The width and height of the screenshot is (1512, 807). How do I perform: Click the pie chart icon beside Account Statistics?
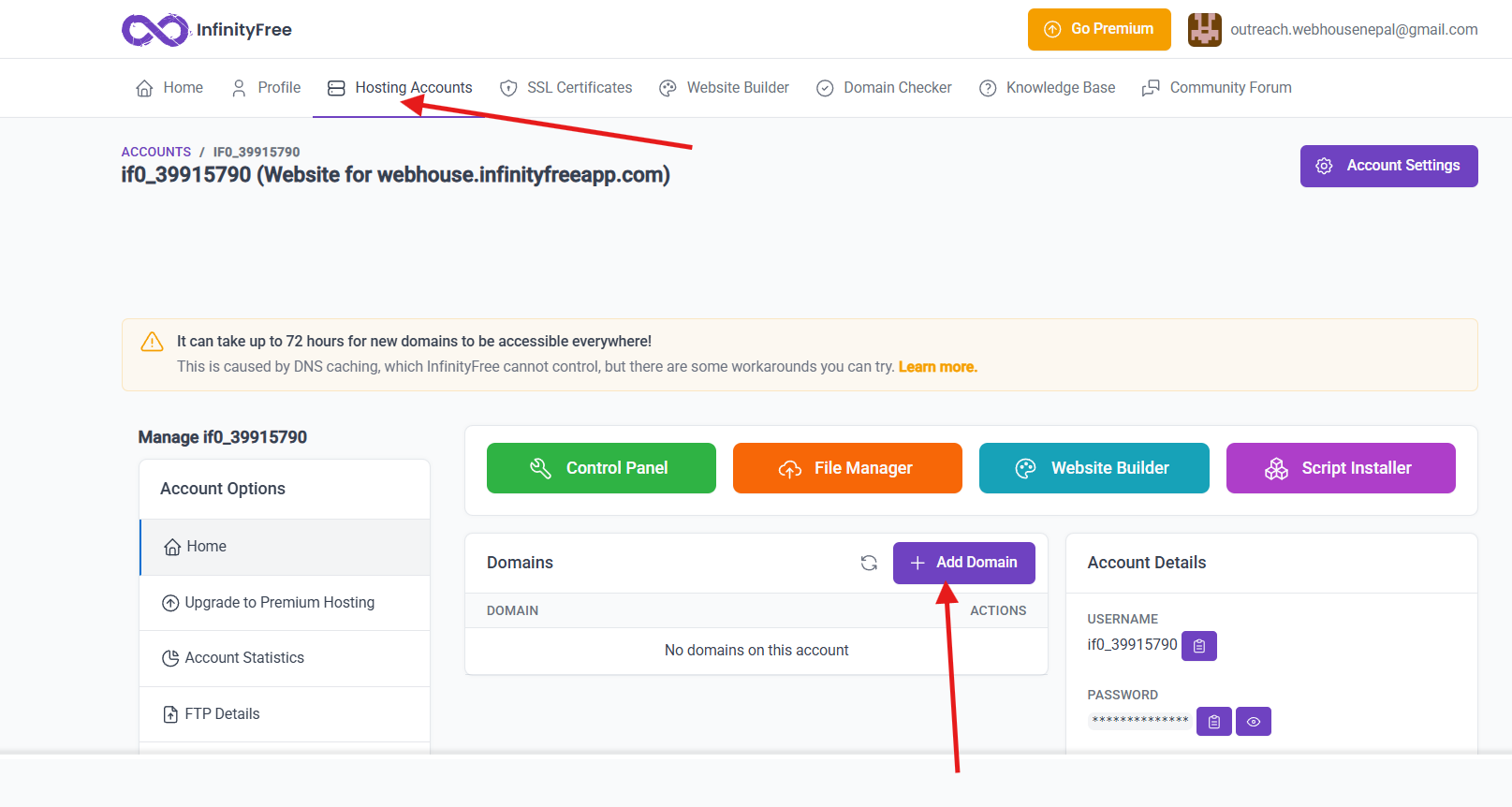click(x=170, y=658)
